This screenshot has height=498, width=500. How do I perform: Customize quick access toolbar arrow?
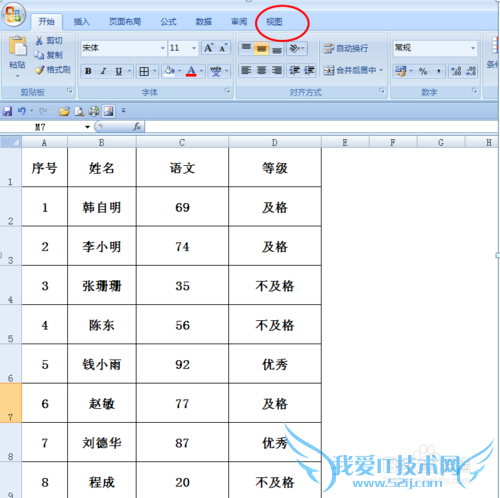pyautogui.click(x=123, y=110)
